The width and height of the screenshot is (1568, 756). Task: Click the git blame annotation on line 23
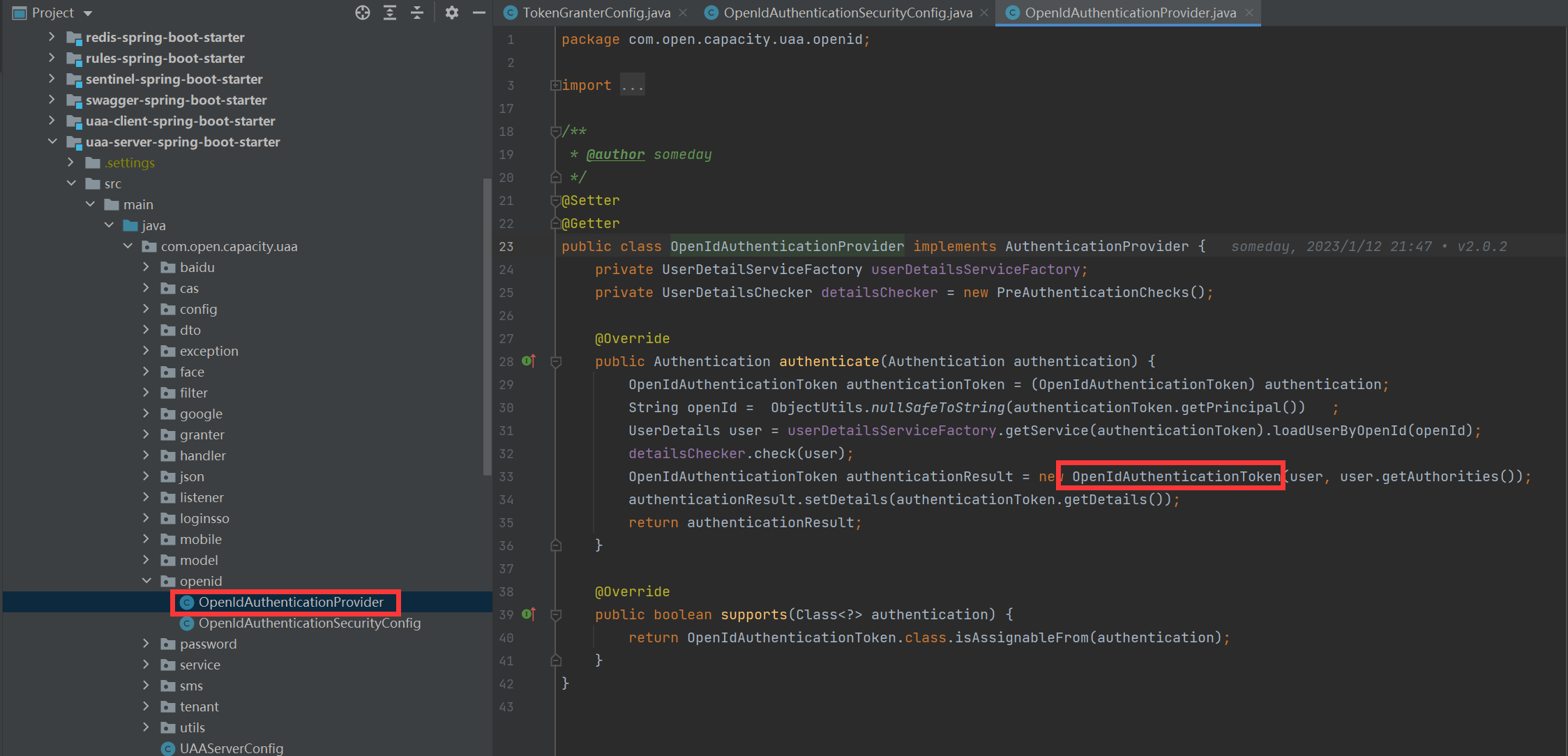tap(1369, 246)
